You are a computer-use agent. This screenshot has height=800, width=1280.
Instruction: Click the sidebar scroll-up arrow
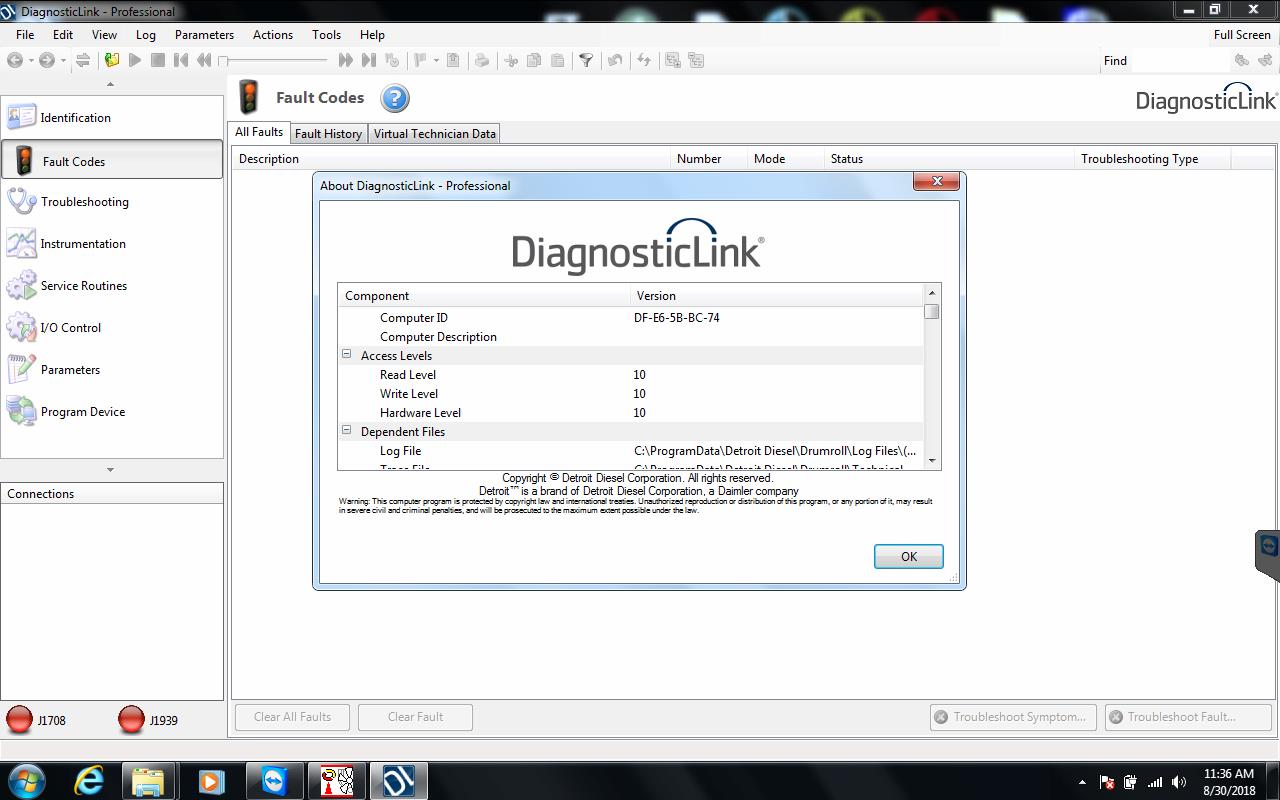(x=110, y=84)
